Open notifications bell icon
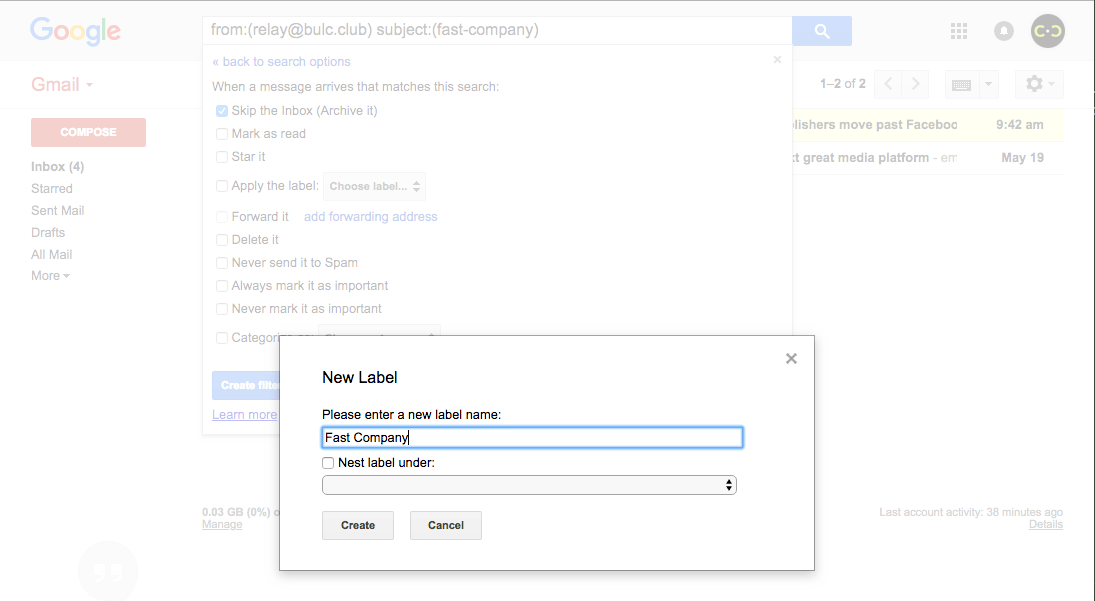Screen dimensions: 1095x601 1004,31
